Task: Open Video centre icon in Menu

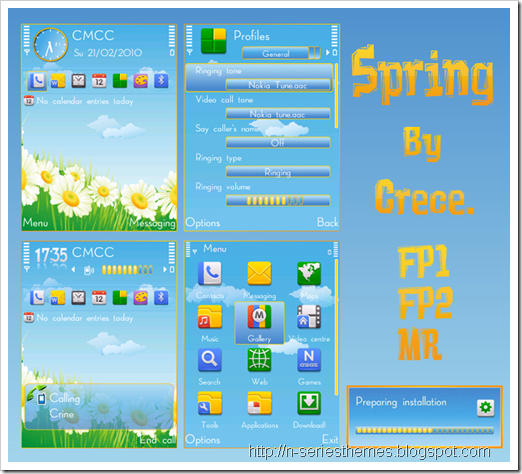Action: pyautogui.click(x=309, y=317)
